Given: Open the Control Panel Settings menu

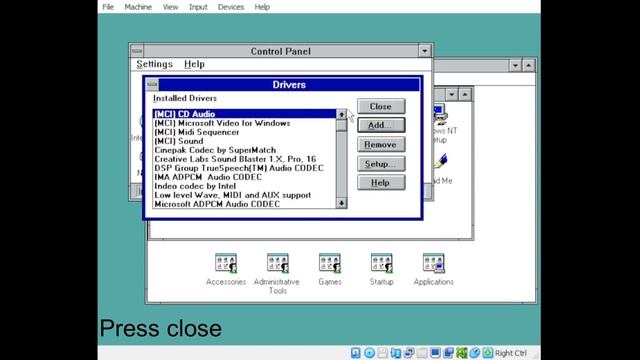Looking at the screenshot, I should [x=154, y=64].
